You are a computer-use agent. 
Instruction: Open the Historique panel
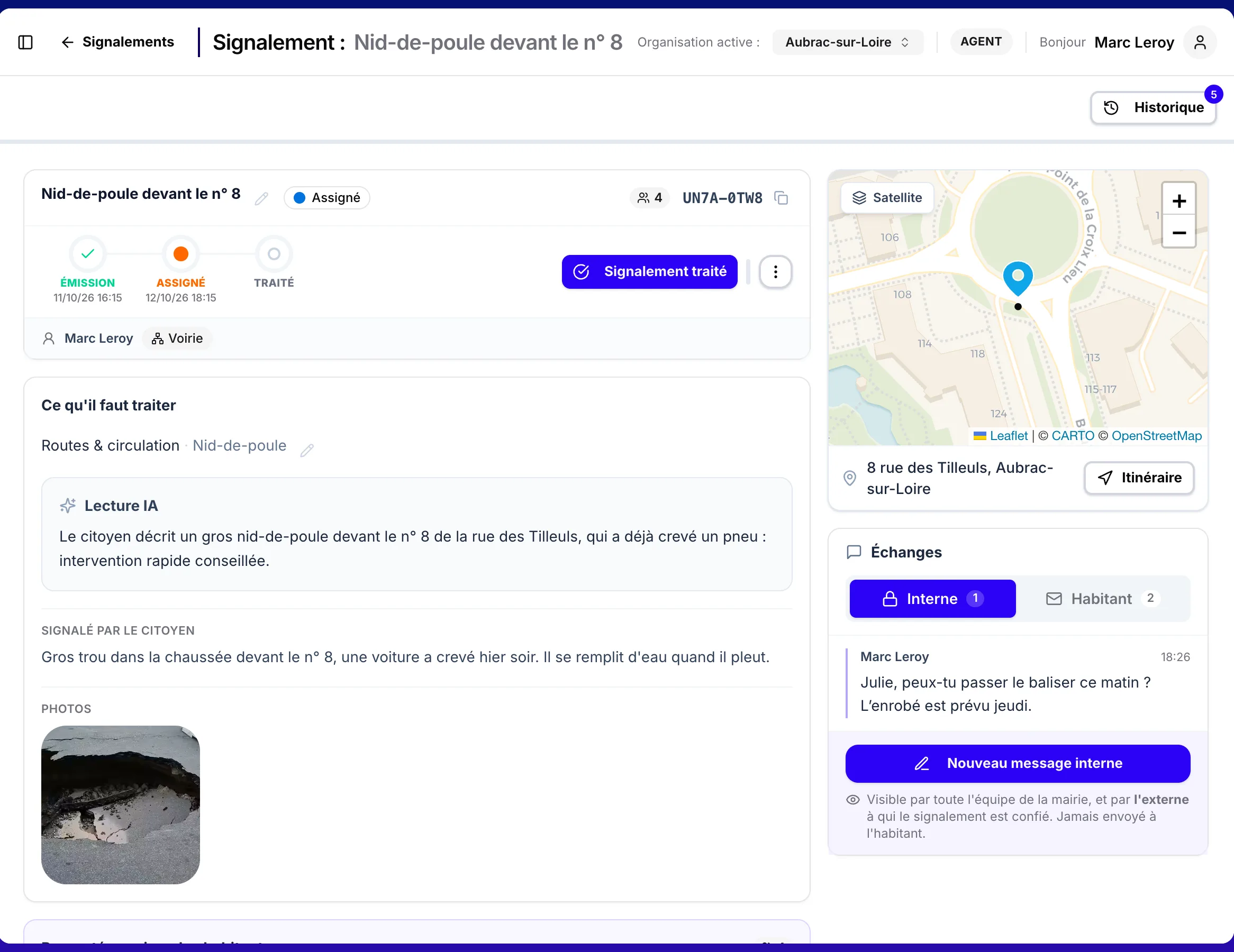[x=1153, y=107]
